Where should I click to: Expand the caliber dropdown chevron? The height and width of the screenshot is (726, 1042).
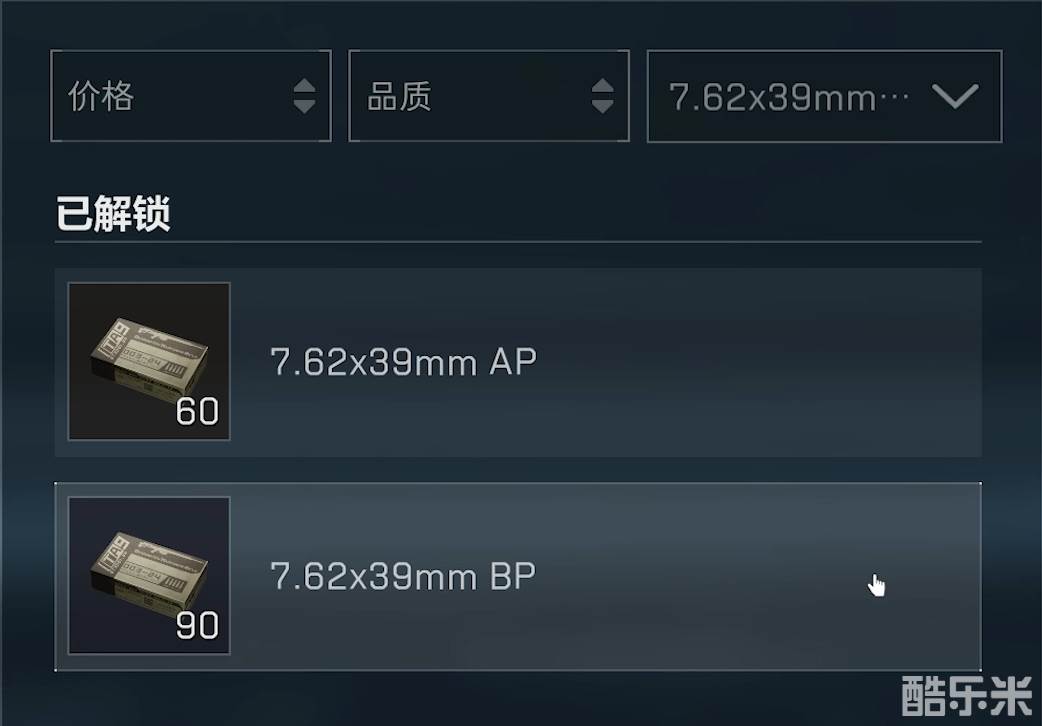click(x=955, y=96)
